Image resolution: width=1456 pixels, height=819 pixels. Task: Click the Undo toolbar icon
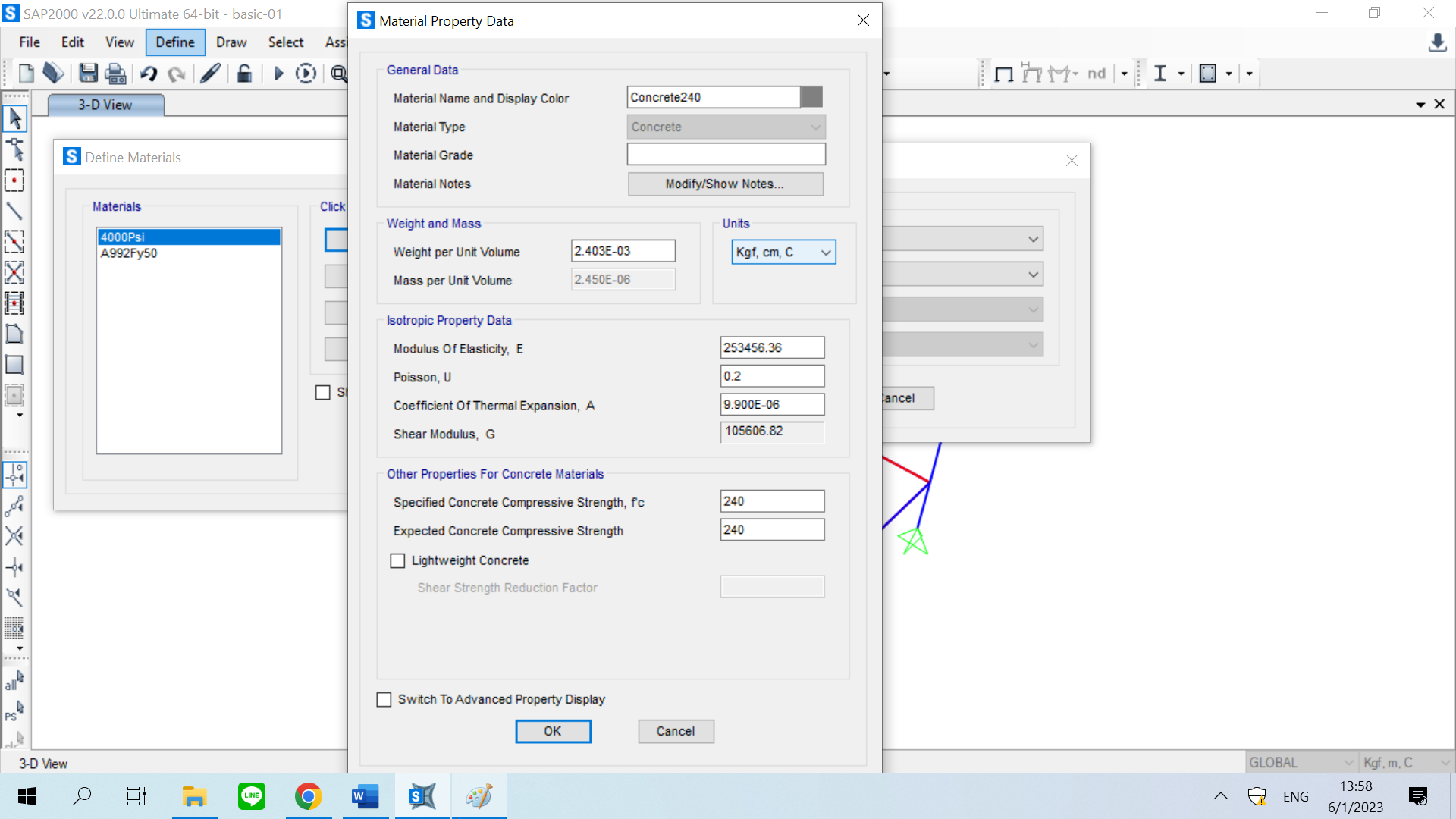coord(149,74)
